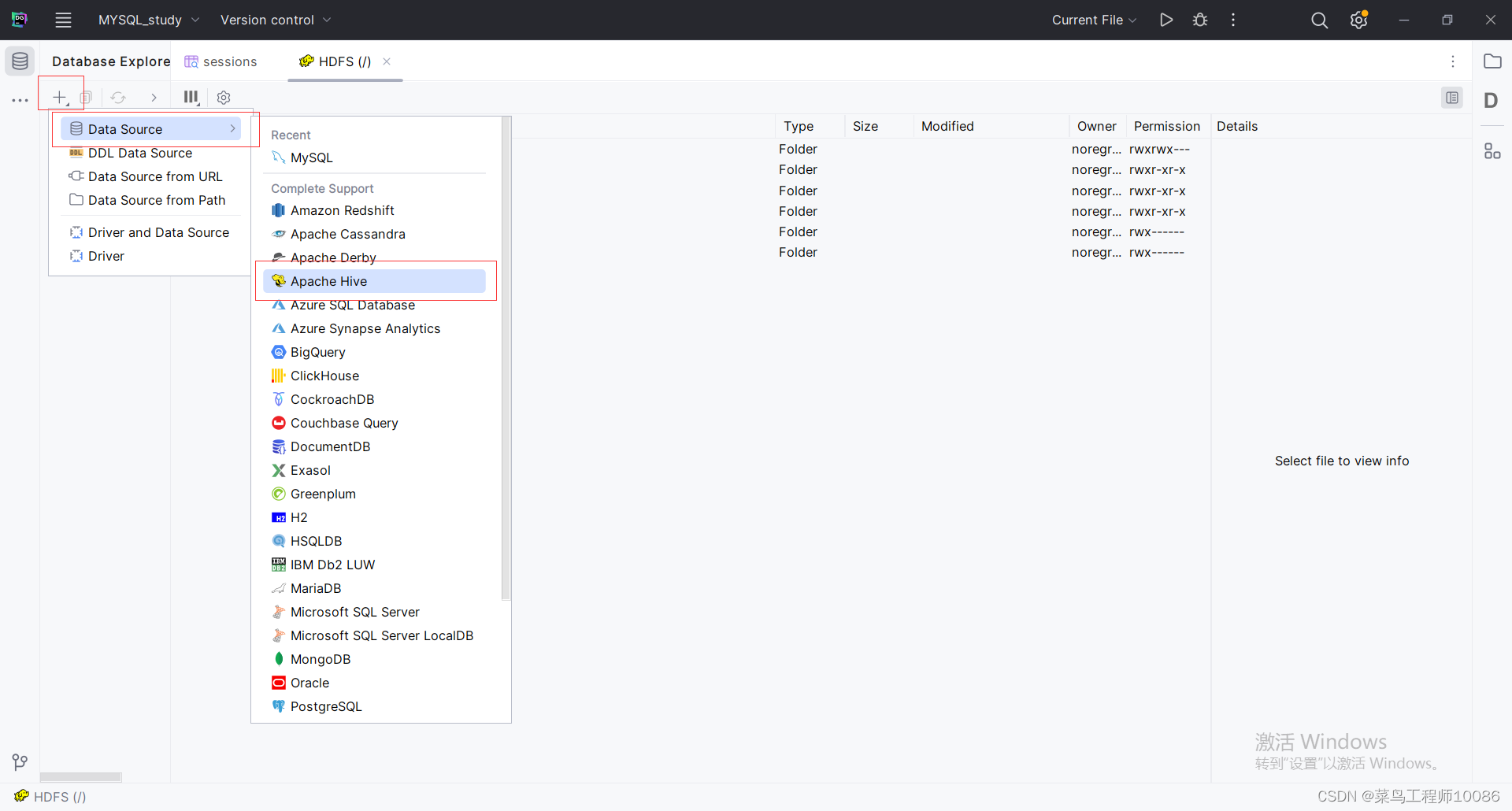Choose PostgreSQL

point(375,706)
